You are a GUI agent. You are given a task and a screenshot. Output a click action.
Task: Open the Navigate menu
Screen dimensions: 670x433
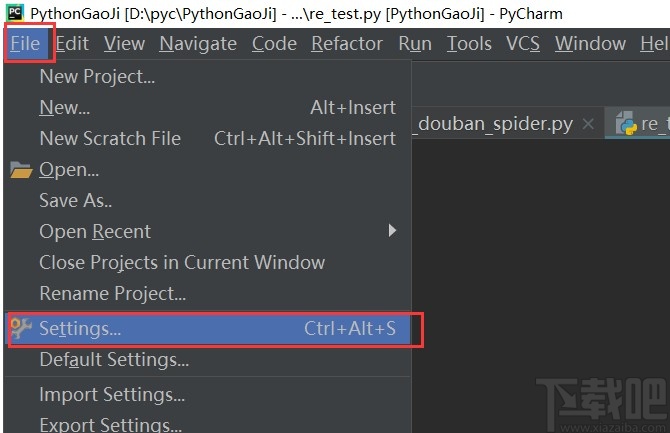click(198, 44)
